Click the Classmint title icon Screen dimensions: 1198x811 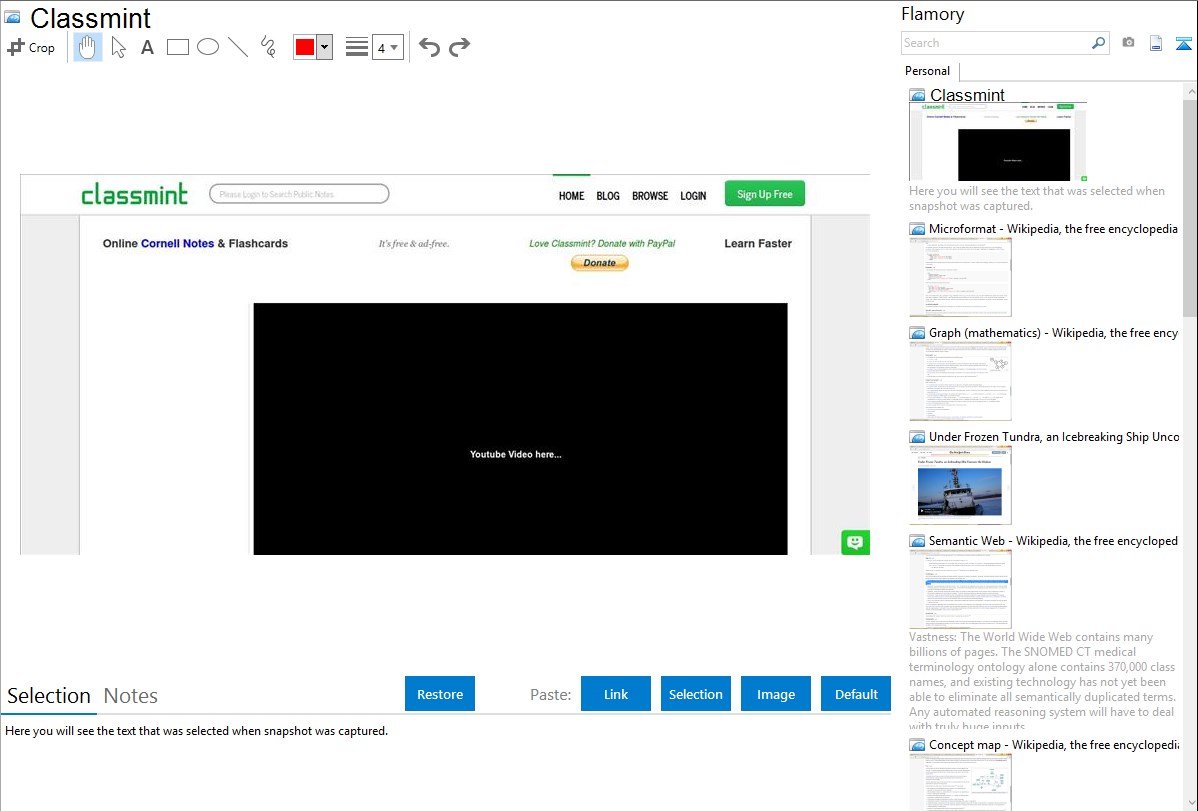pyautogui.click(x=12, y=17)
